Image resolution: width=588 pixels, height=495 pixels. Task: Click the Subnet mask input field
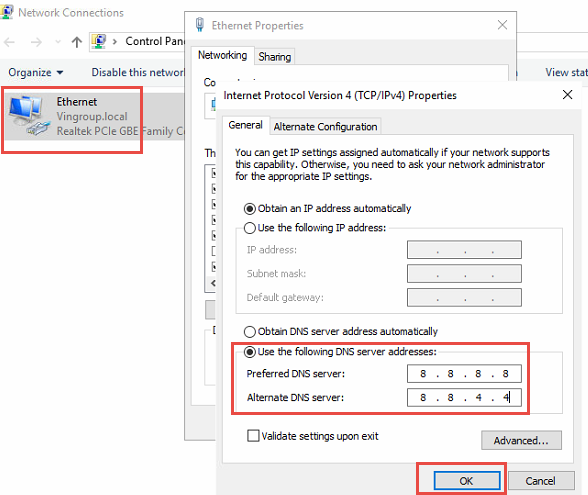[x=464, y=273]
